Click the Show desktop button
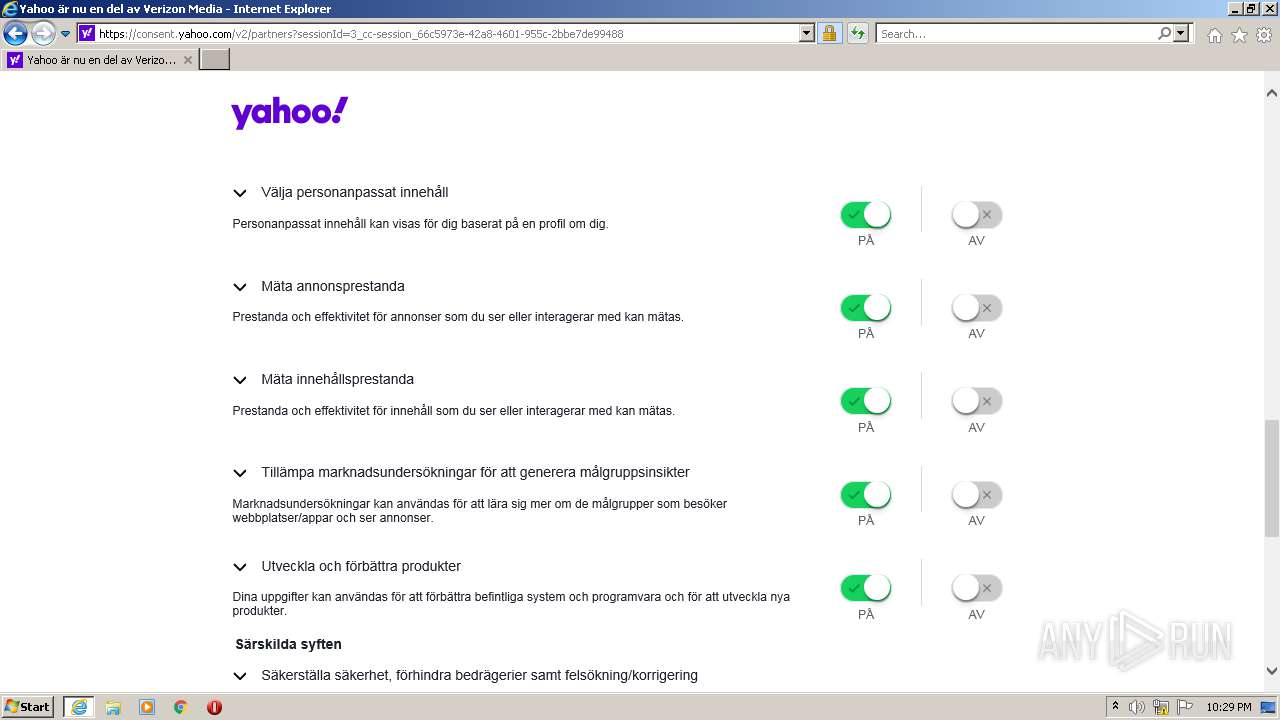 tap(1268, 707)
